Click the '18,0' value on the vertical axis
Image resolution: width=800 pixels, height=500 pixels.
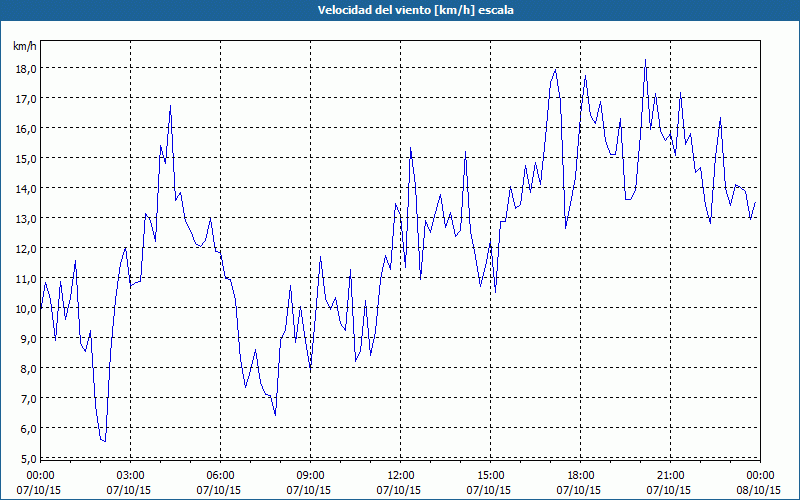[x=26, y=68]
